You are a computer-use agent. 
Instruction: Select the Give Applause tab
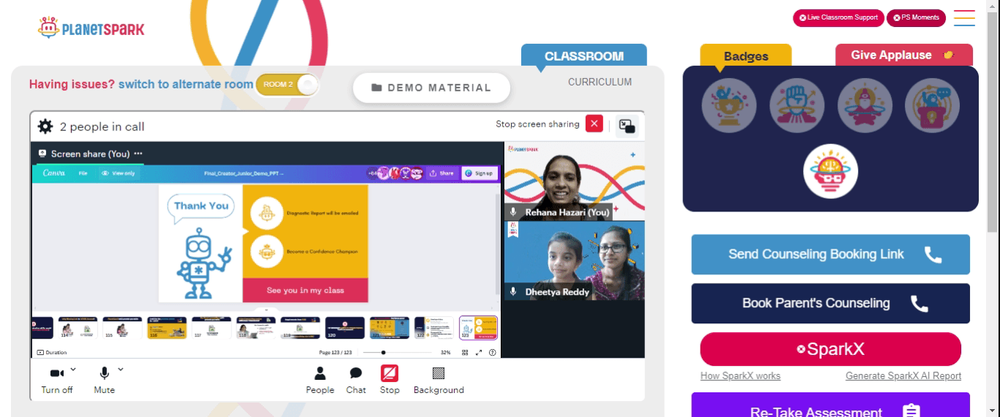pyautogui.click(x=904, y=55)
